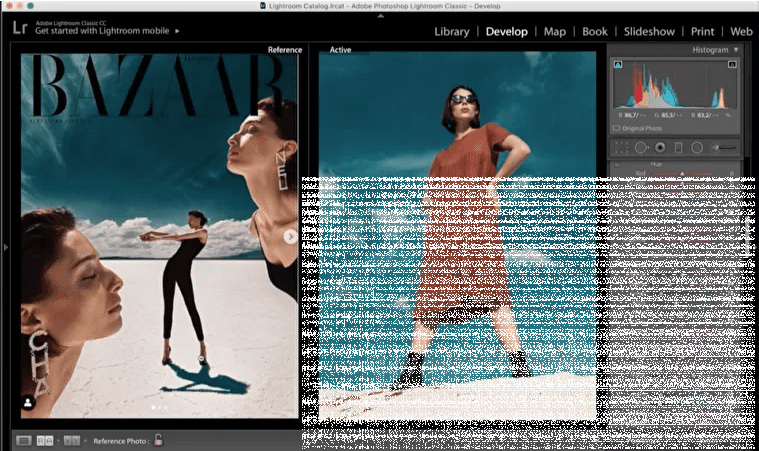The image size is (759, 451).
Task: Activate the Red Eye Correction tool
Action: (x=660, y=148)
